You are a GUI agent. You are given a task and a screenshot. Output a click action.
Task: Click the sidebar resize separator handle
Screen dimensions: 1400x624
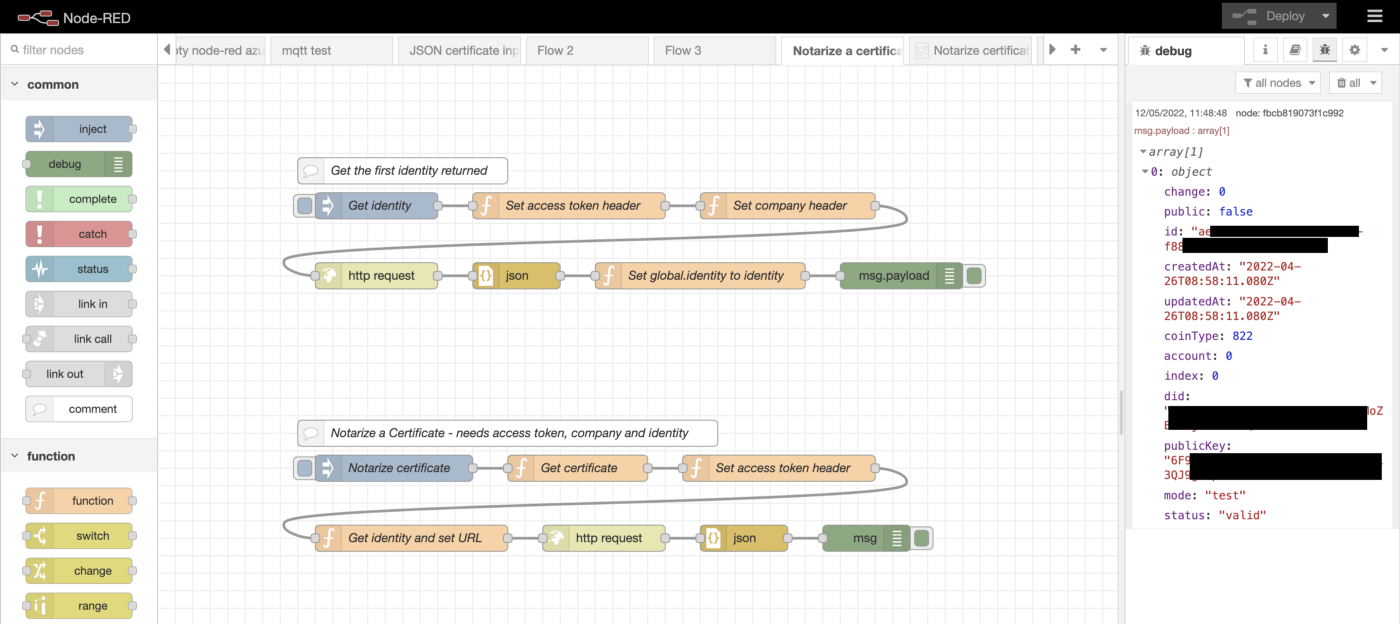click(1121, 410)
